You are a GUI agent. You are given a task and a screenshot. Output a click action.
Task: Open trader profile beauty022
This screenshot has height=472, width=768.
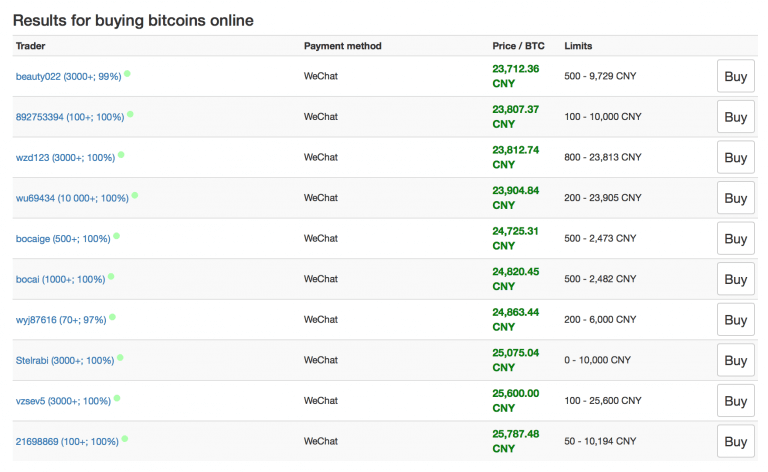point(68,76)
